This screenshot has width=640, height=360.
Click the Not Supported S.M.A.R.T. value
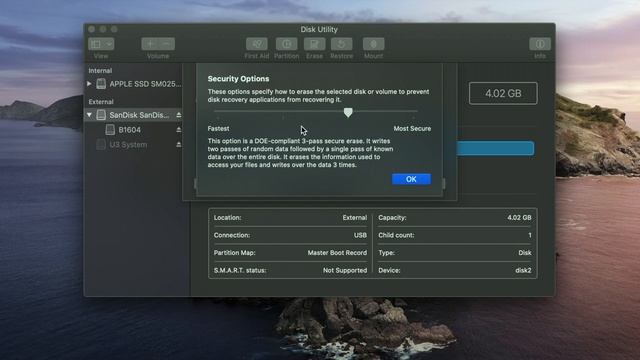tap(345, 270)
